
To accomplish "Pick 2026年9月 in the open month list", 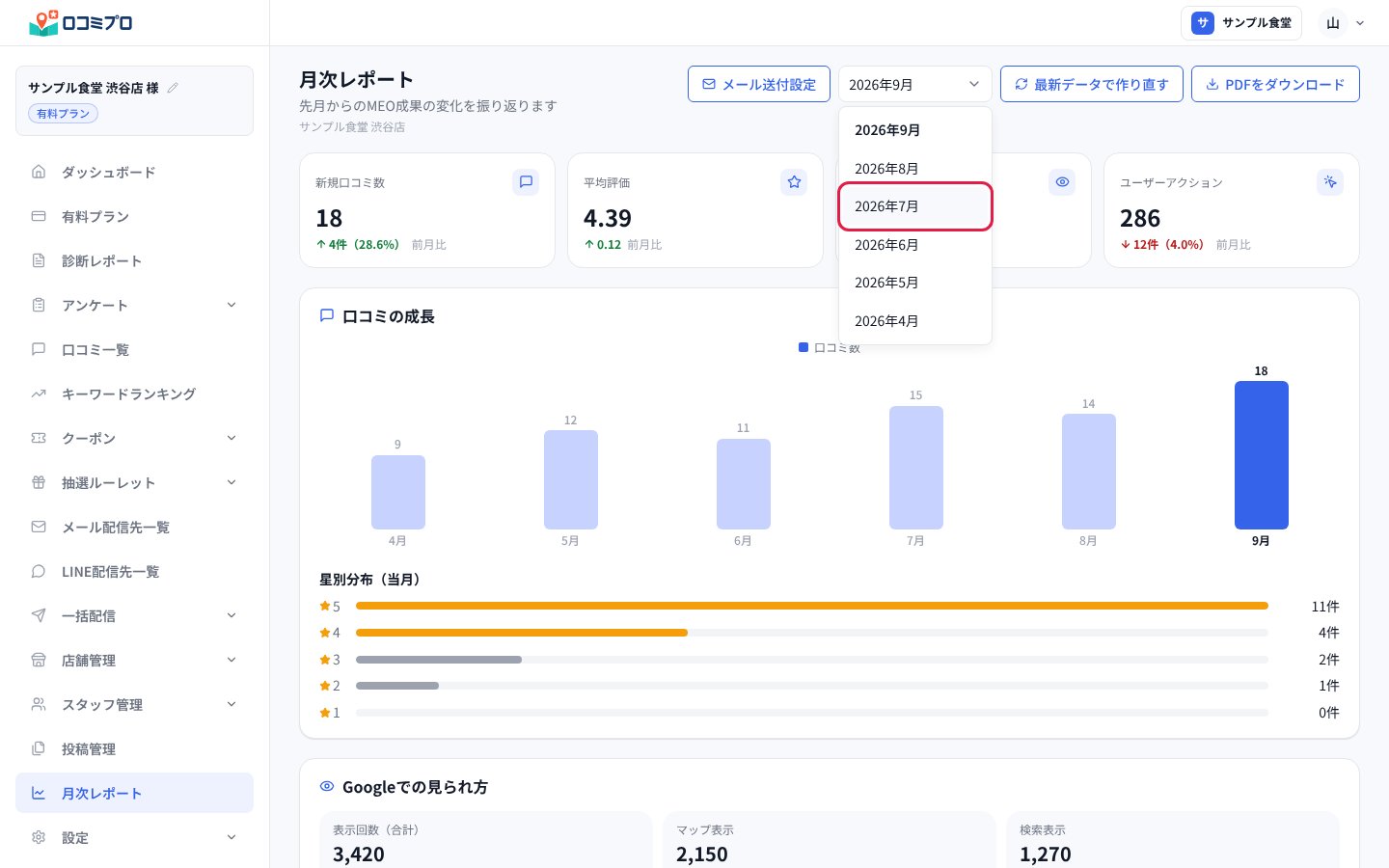I will click(915, 130).
